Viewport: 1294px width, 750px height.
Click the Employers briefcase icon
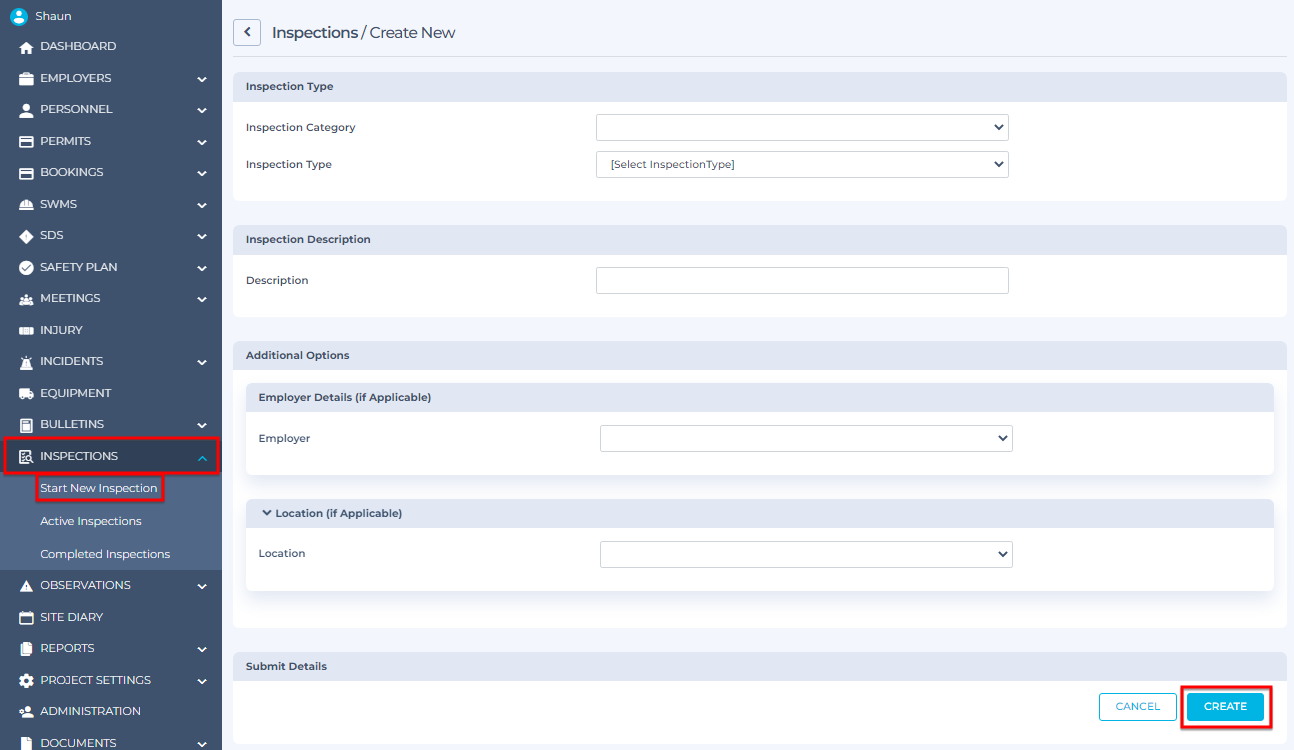tap(27, 78)
